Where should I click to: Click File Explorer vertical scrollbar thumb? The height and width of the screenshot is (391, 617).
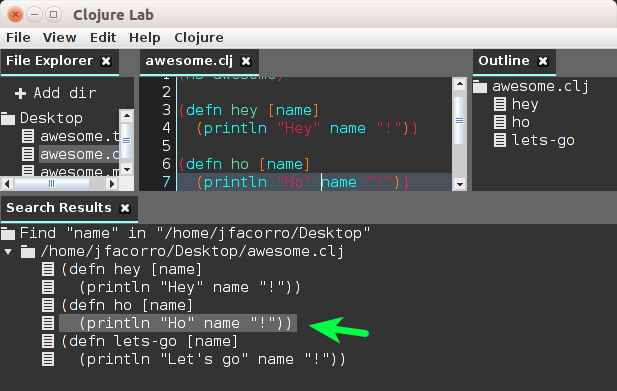click(x=127, y=140)
